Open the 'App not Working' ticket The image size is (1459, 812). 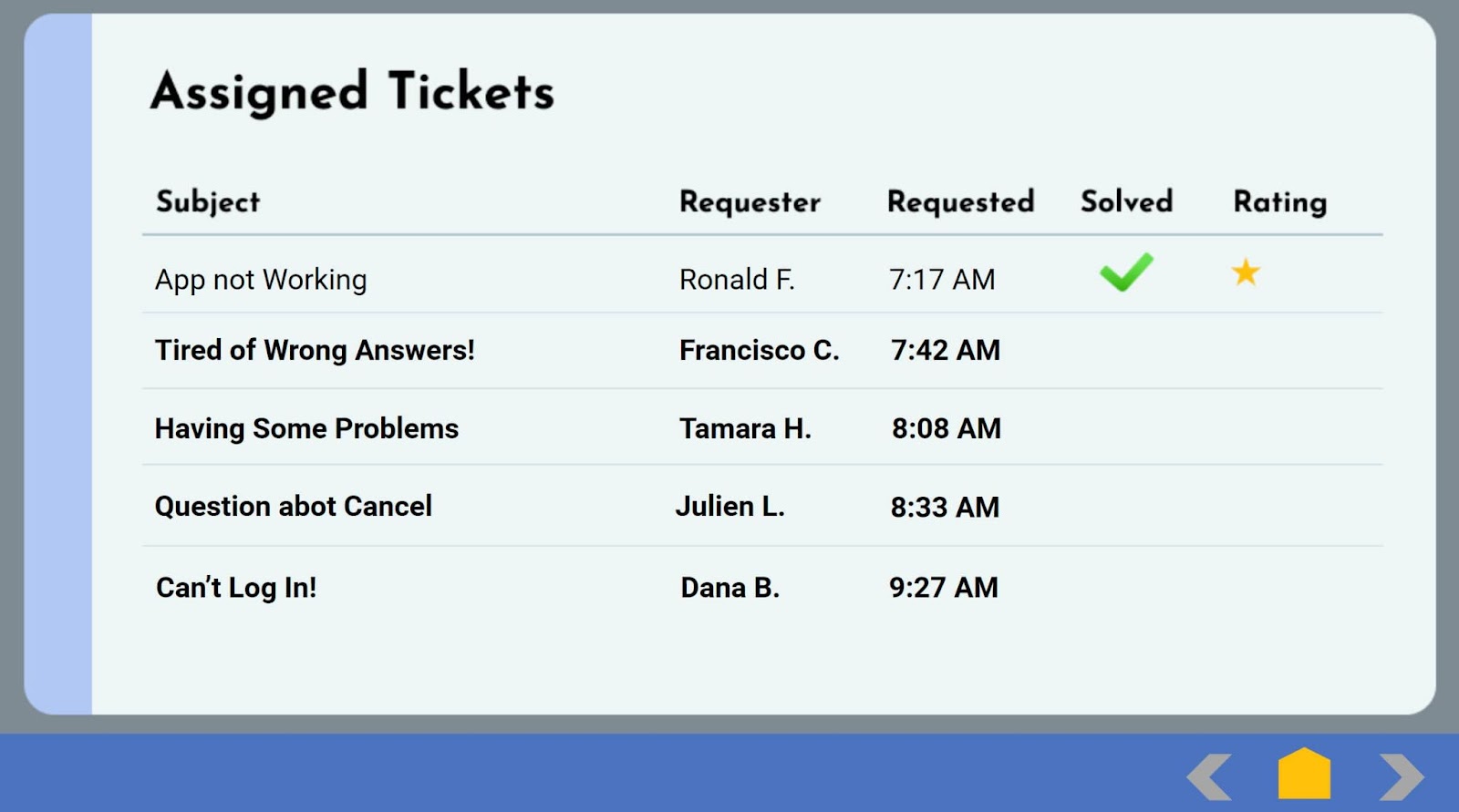[261, 280]
